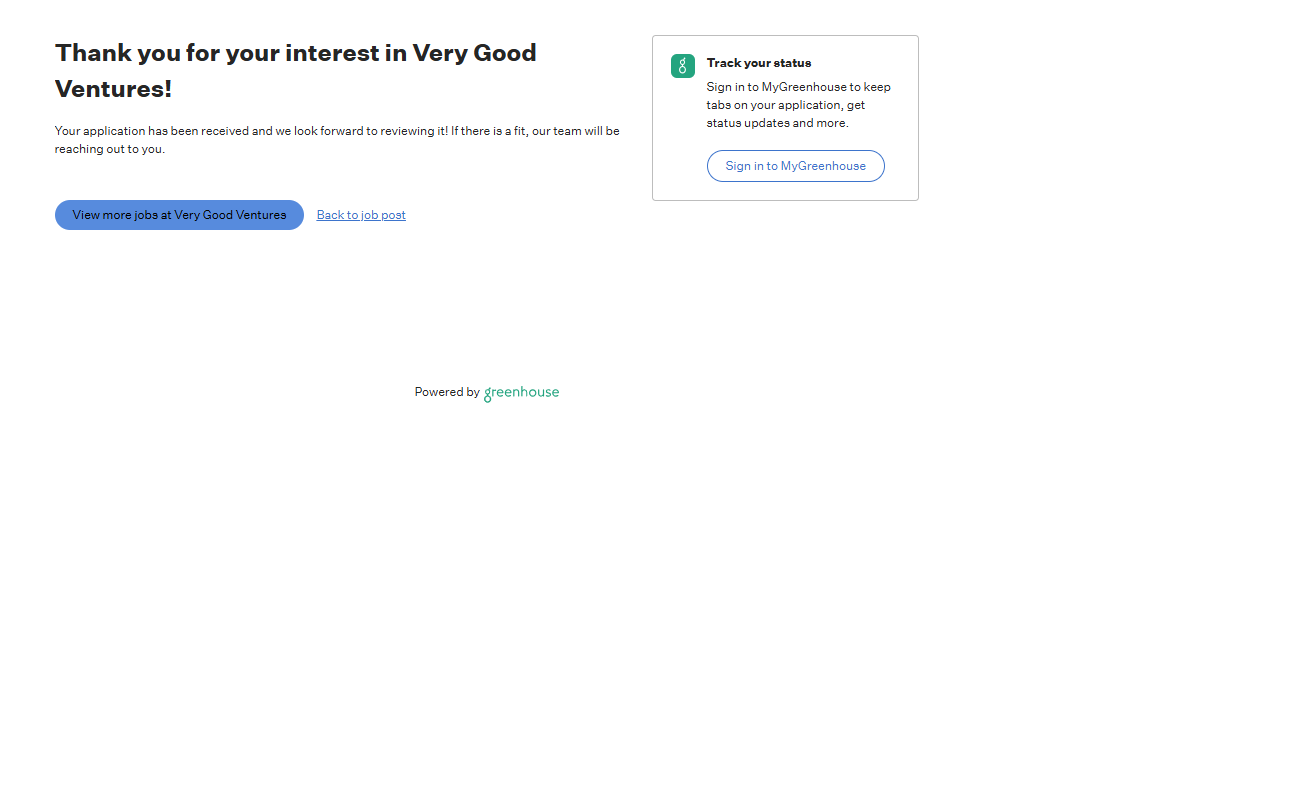
Task: Click the words 'Thank you' in the heading
Action: pyautogui.click(x=117, y=53)
